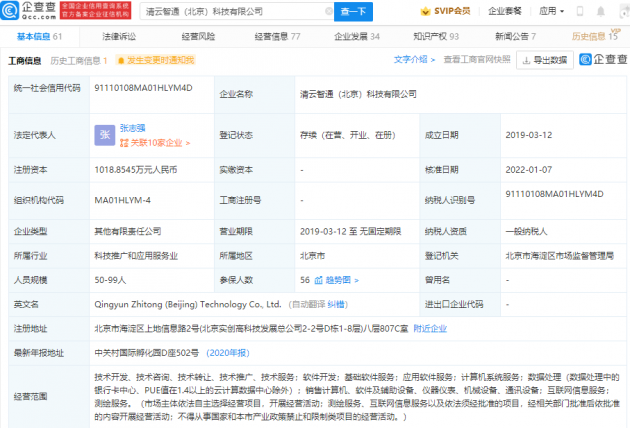
Task: Click the Qcc.com logo icon
Action: (10, 11)
